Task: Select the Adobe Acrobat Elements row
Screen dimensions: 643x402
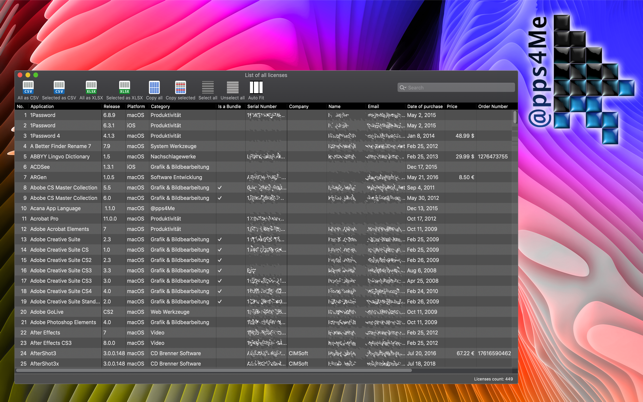Action: pyautogui.click(x=264, y=229)
